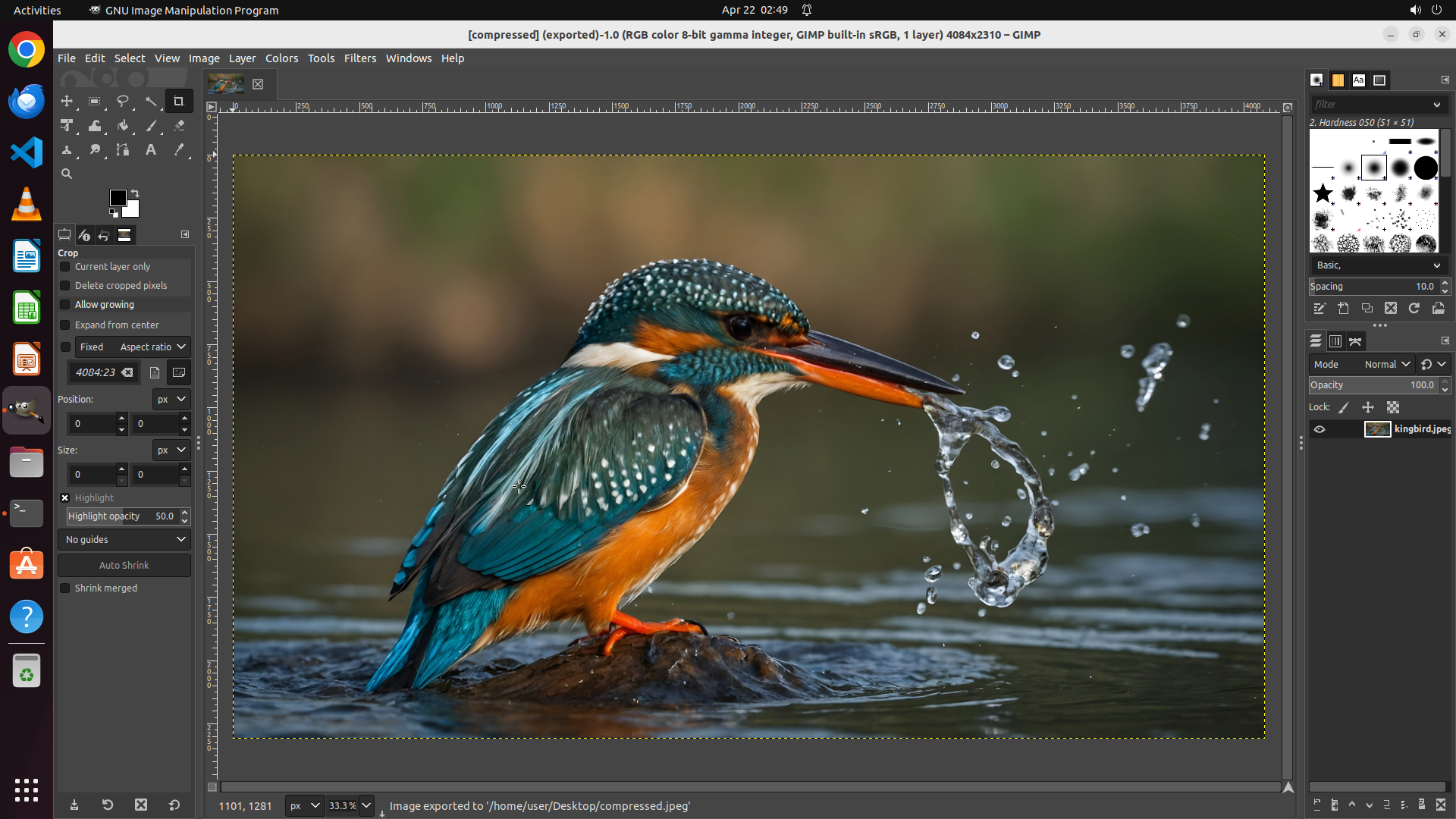Select the Fuzzy Select magic wand tool
This screenshot has width=1456, height=819.
tap(151, 101)
